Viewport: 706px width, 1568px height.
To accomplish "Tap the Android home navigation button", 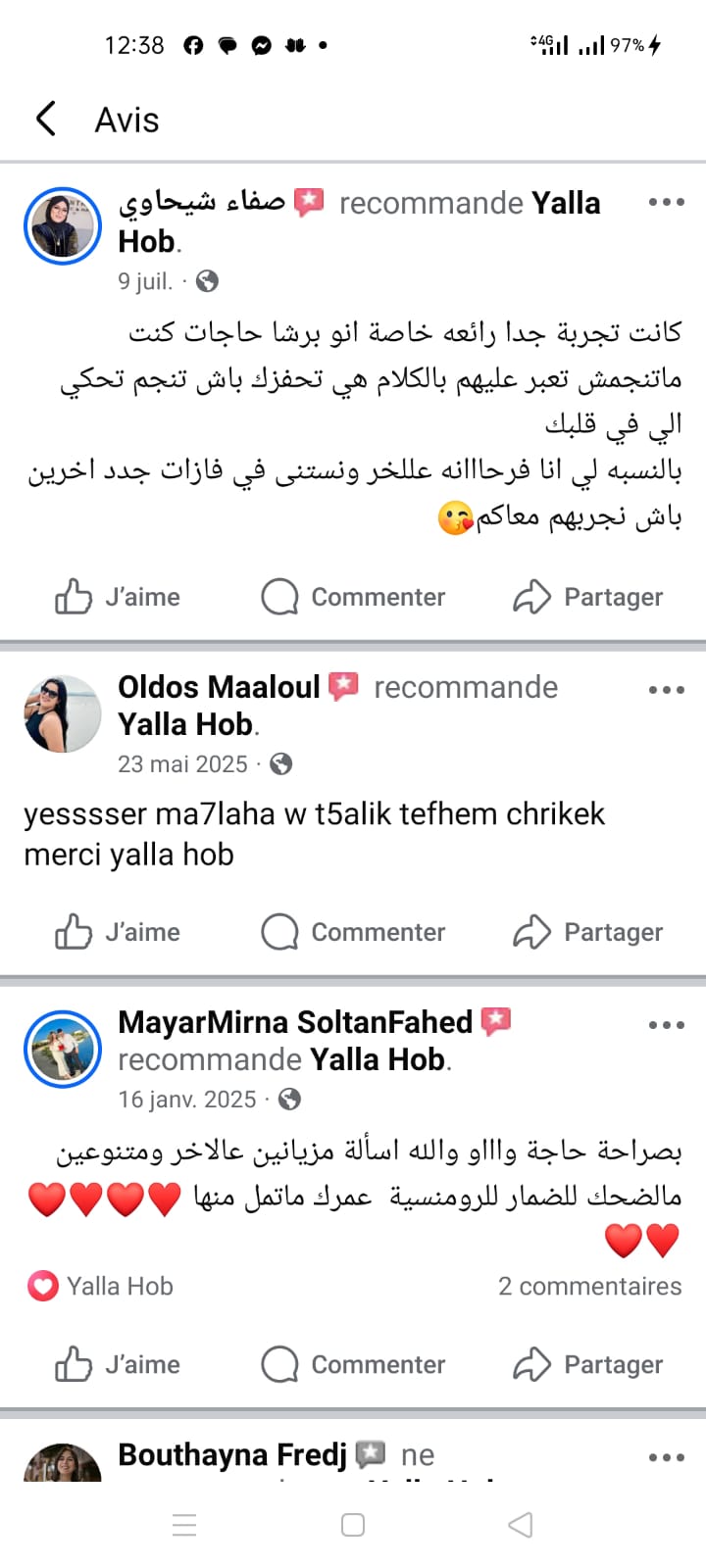I will click(353, 1525).
